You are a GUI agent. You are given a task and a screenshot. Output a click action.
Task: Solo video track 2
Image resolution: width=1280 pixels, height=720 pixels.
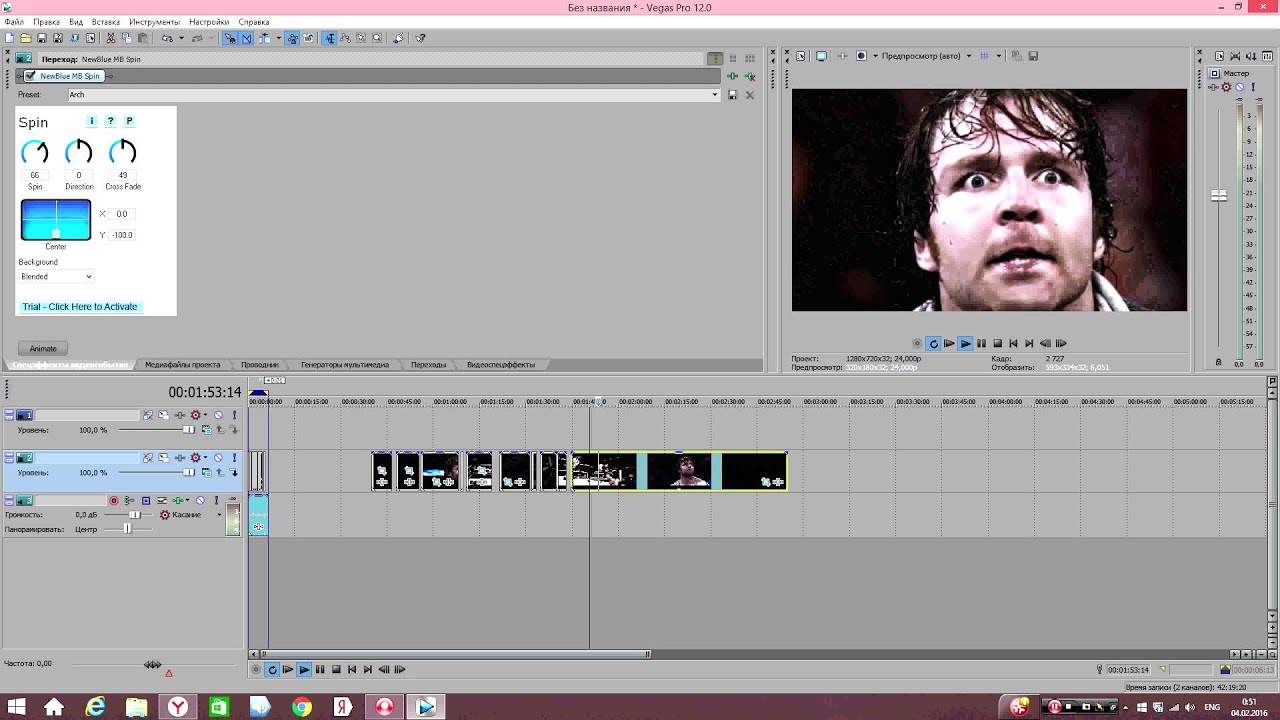(x=234, y=458)
